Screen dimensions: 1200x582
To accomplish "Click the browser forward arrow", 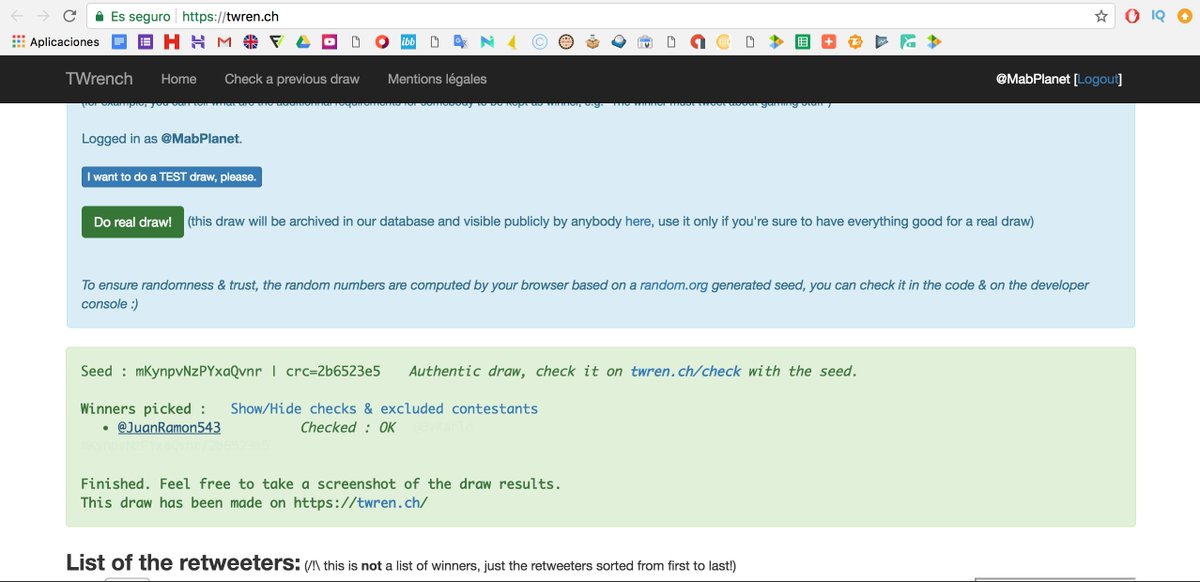I will coord(43,16).
